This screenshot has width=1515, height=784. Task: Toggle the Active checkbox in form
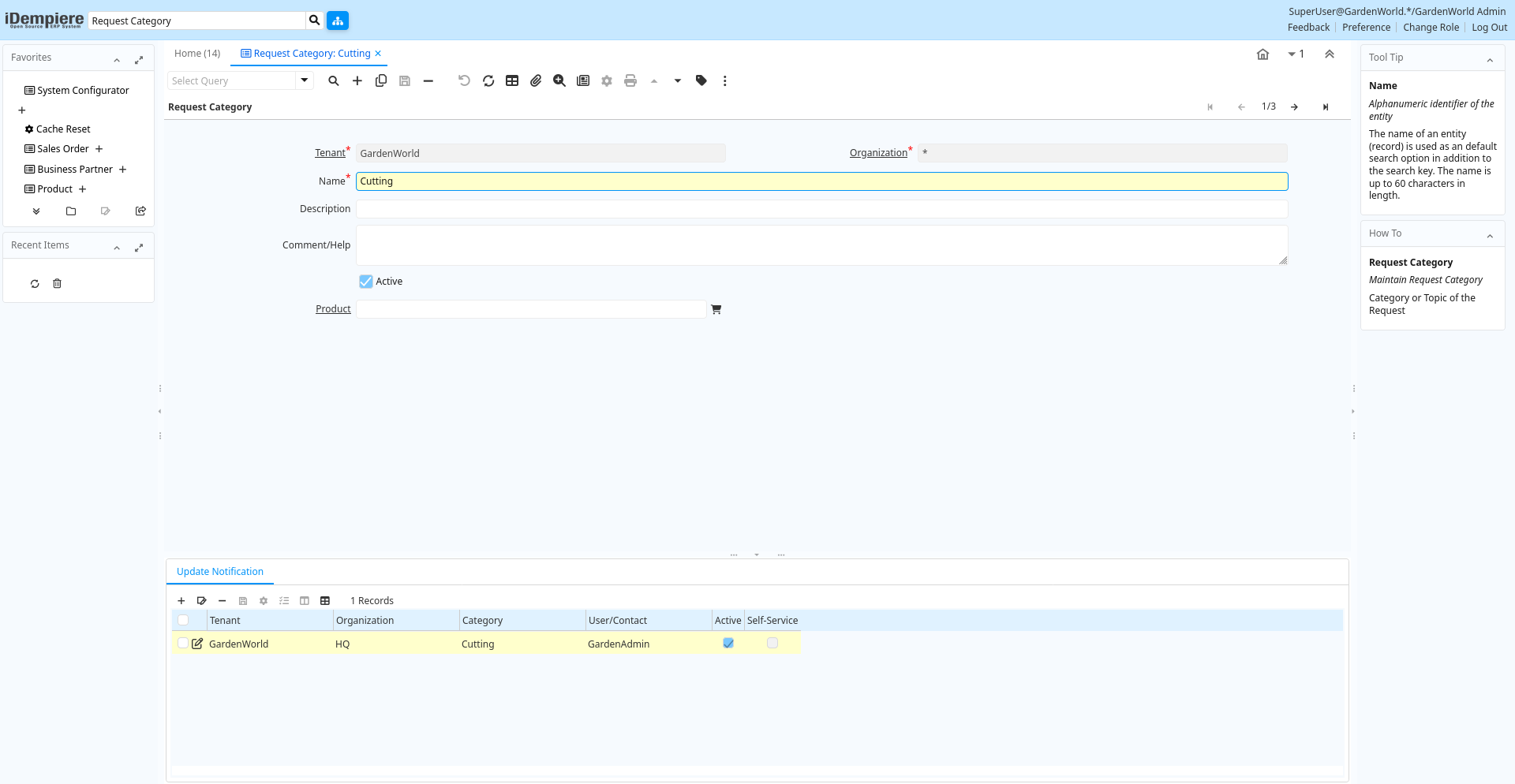point(366,282)
